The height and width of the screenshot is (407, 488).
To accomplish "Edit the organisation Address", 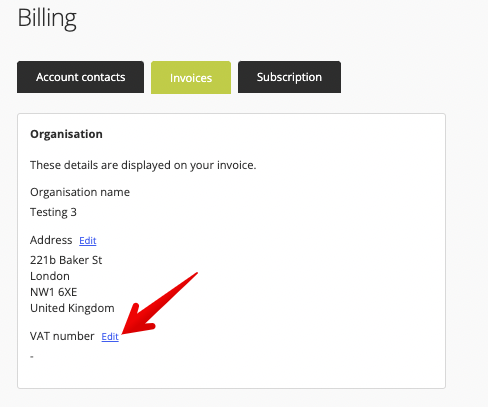I will 88,241.
